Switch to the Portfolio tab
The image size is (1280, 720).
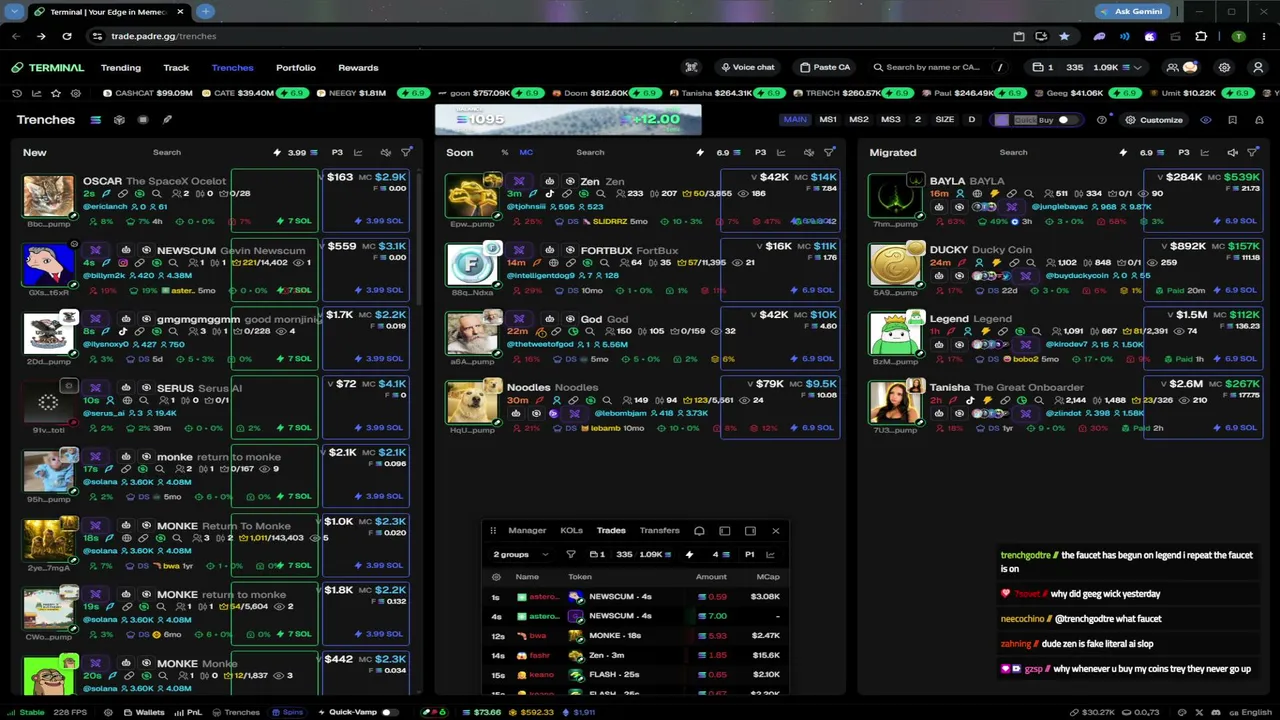coord(296,68)
